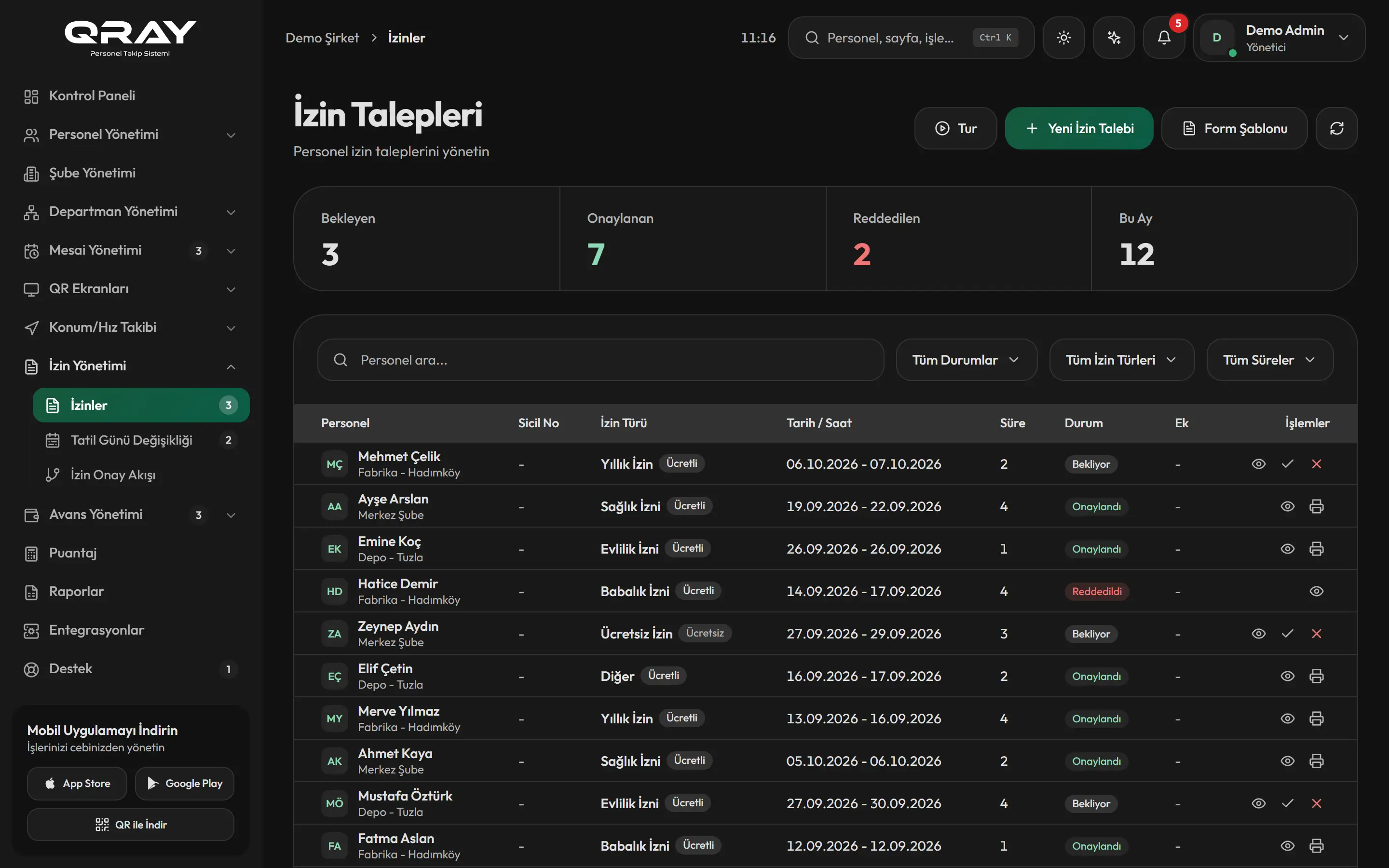Start the Tur guided tour
Screen dimensions: 1389x868
pyautogui.click(x=955, y=128)
